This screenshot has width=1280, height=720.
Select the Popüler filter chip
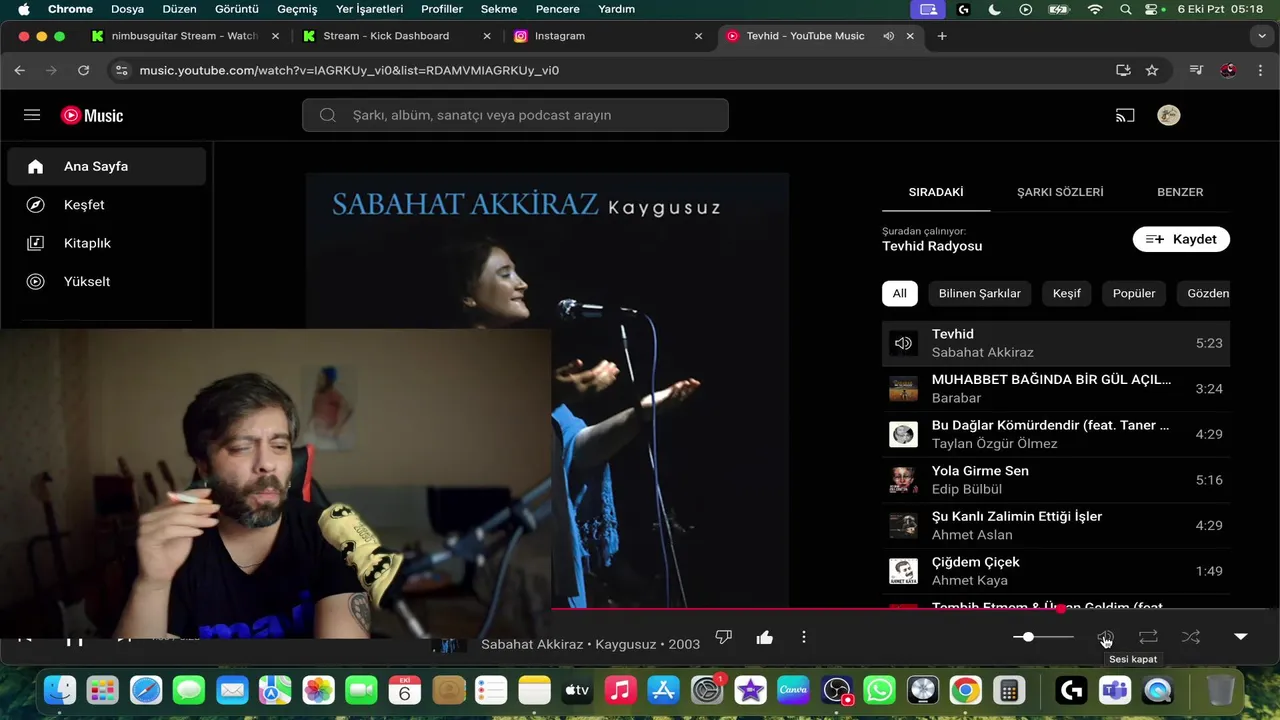[1134, 293]
